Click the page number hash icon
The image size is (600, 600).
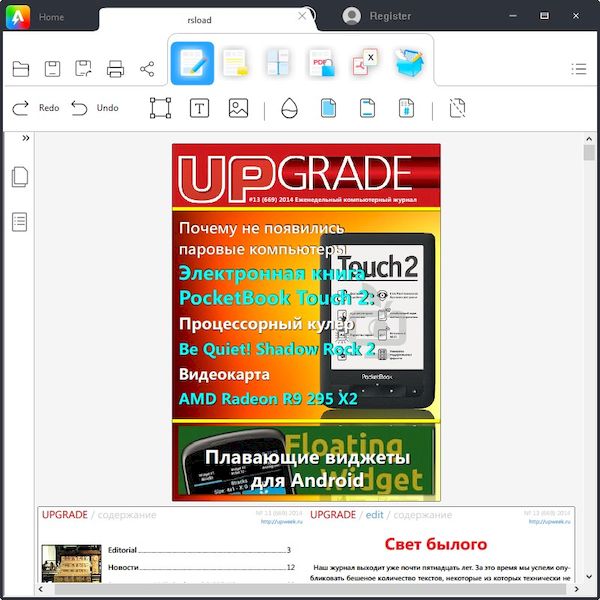pyautogui.click(x=406, y=108)
